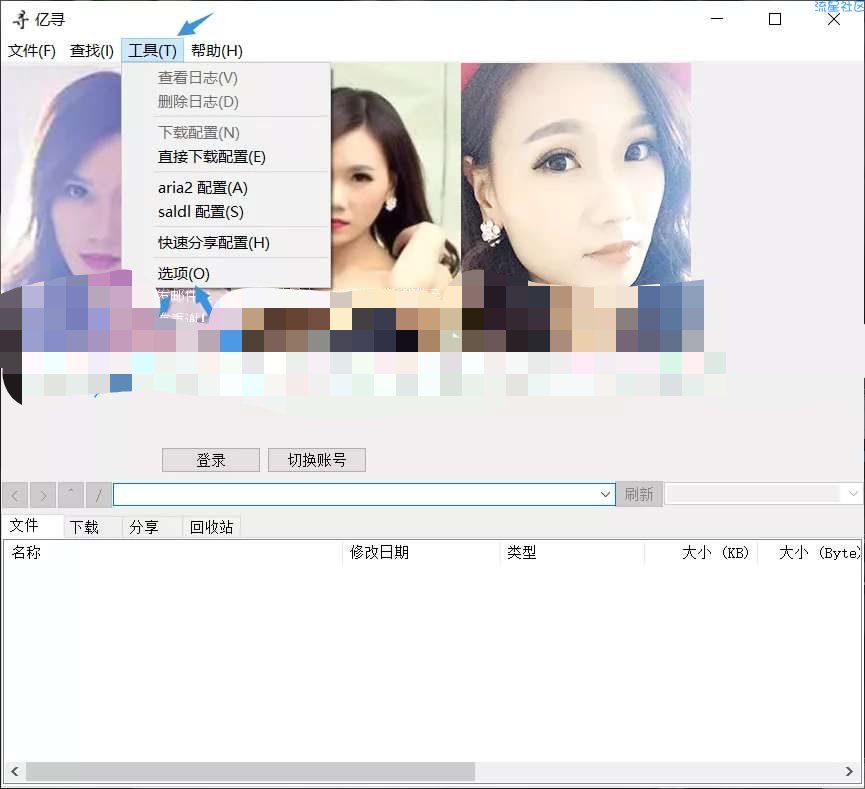Viewport: 865px width, 789px height.
Task: Click the back navigation arrow button
Action: click(15, 494)
